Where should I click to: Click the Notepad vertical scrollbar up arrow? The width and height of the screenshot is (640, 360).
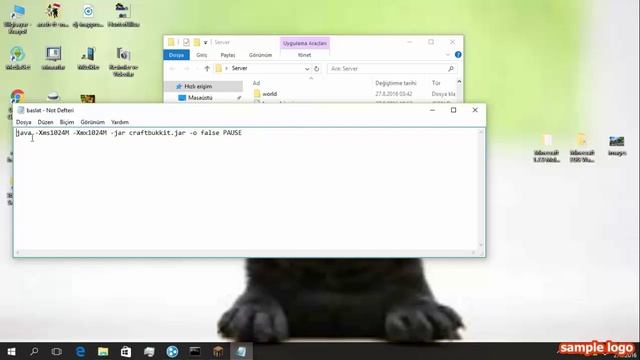pos(481,133)
